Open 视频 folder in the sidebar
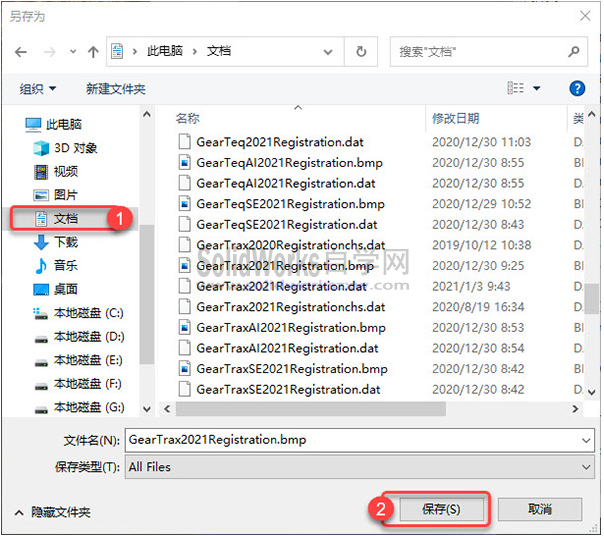 click(56, 171)
